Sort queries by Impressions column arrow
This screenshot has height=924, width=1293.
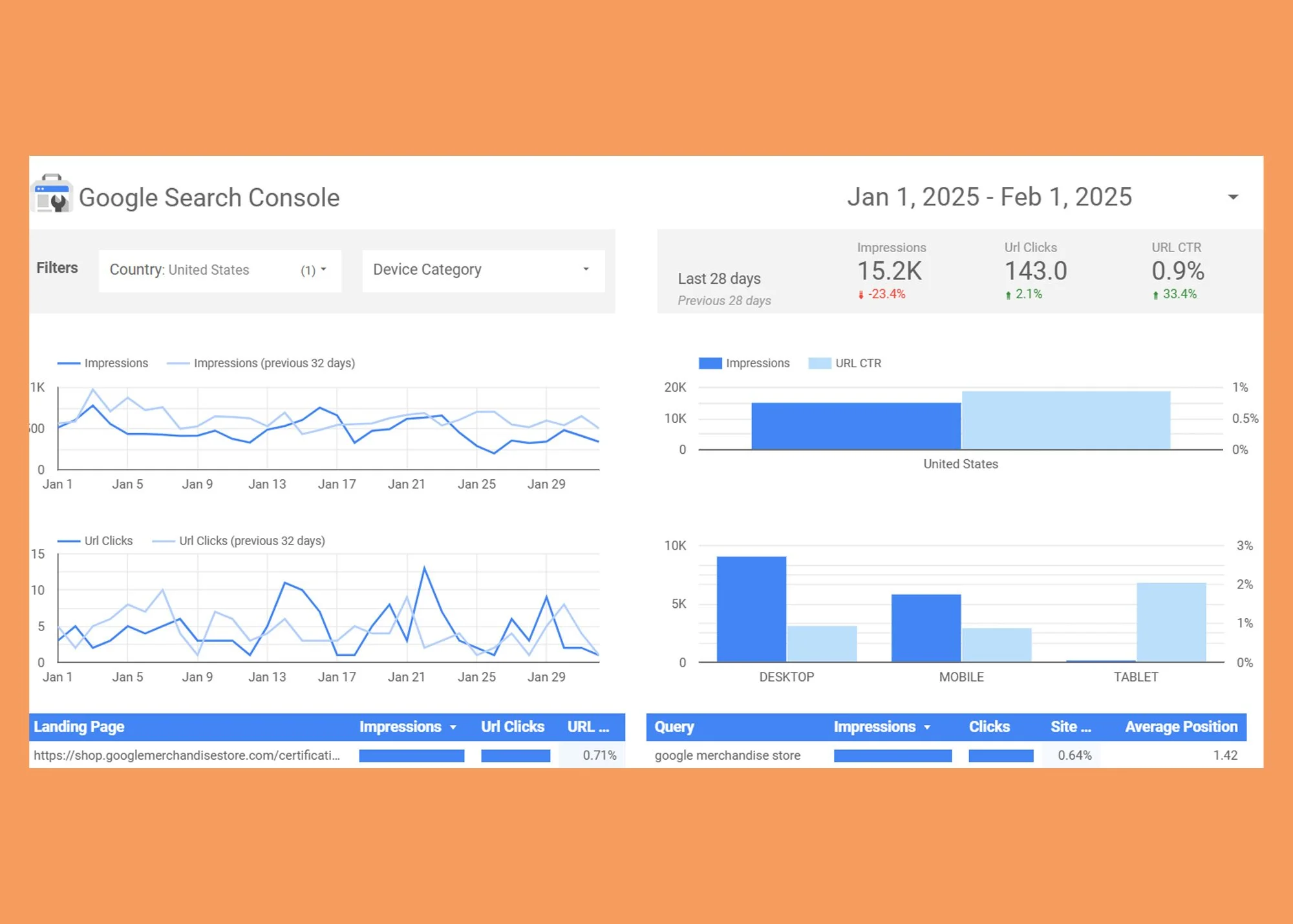tap(927, 727)
